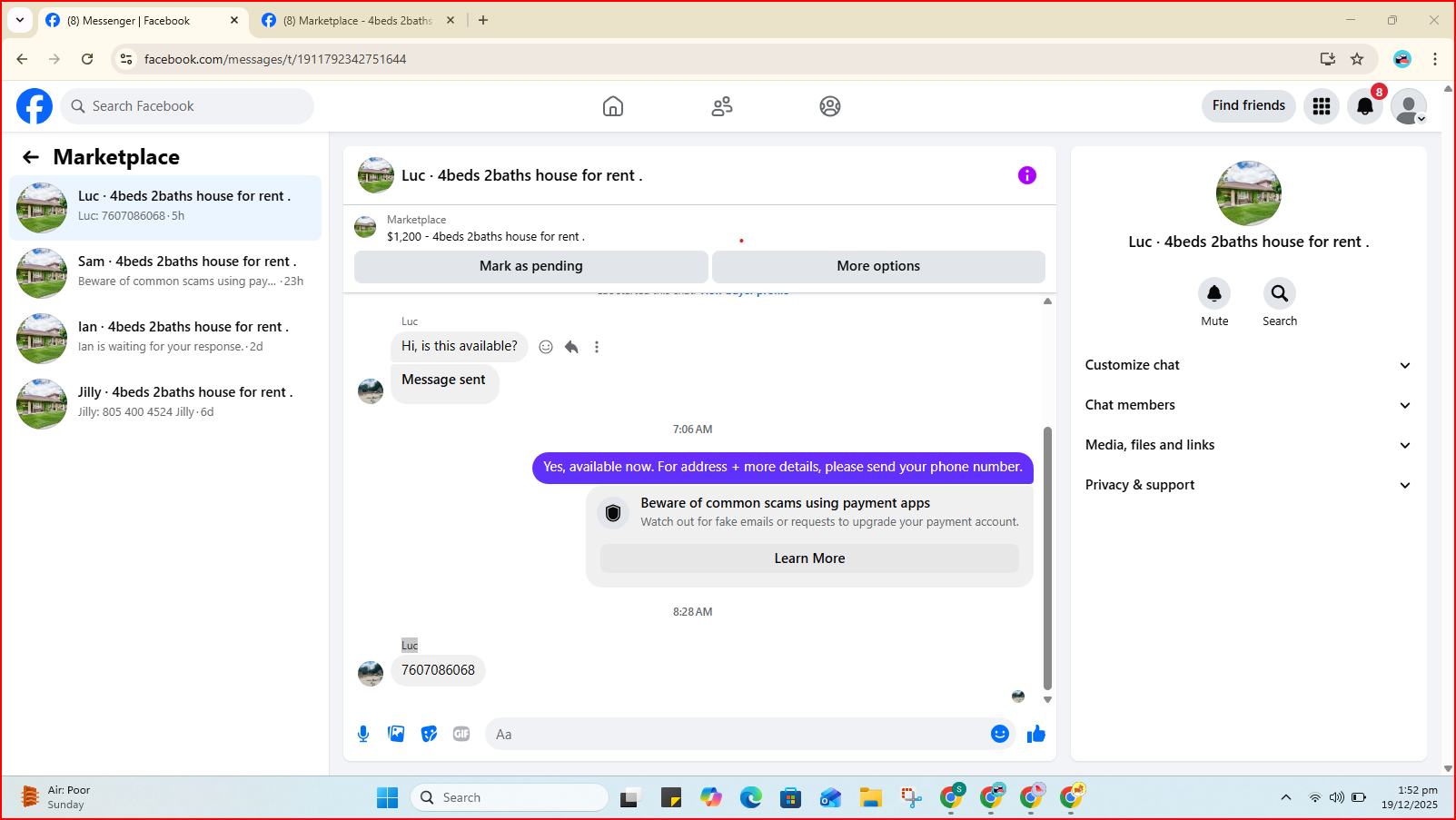The width and height of the screenshot is (1456, 820).
Task: Open the Facebook home logo
Action: pos(35,106)
